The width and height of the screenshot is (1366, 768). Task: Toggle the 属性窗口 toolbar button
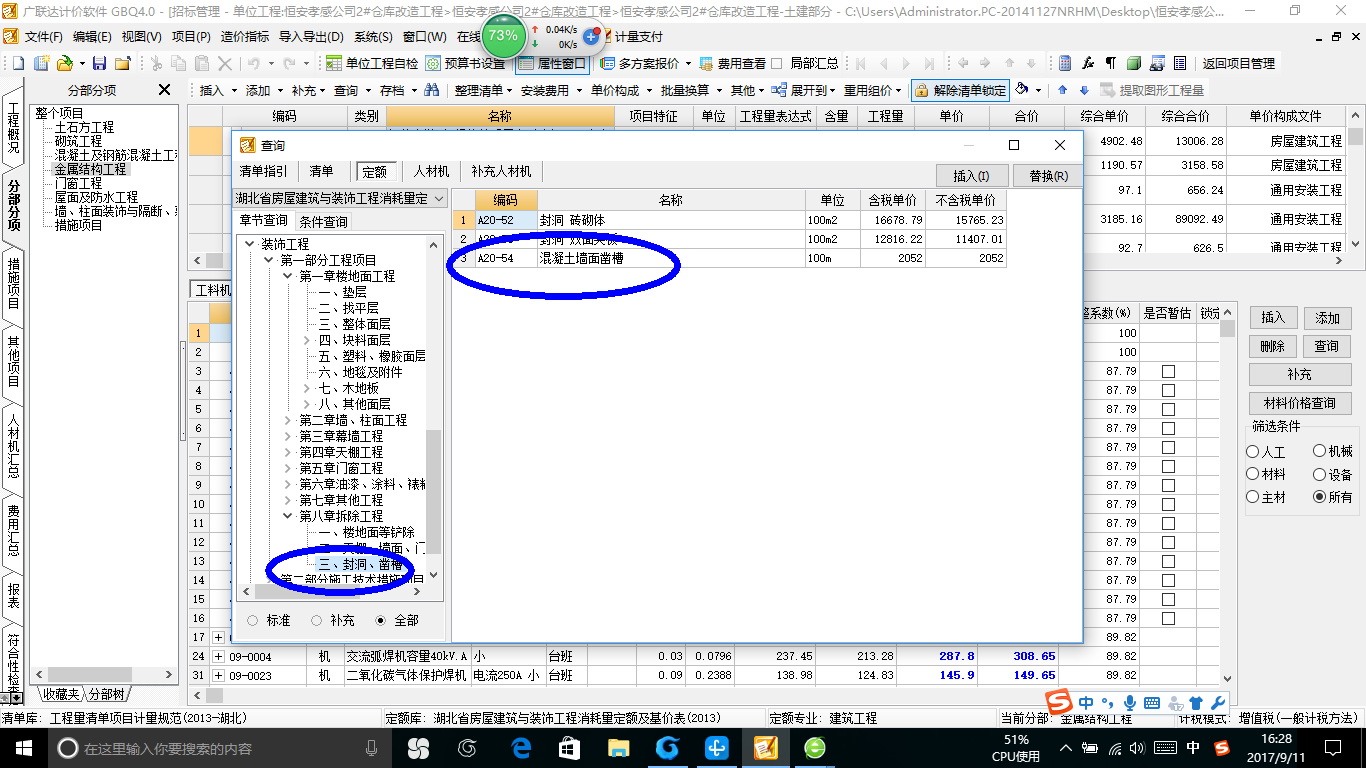pos(552,63)
